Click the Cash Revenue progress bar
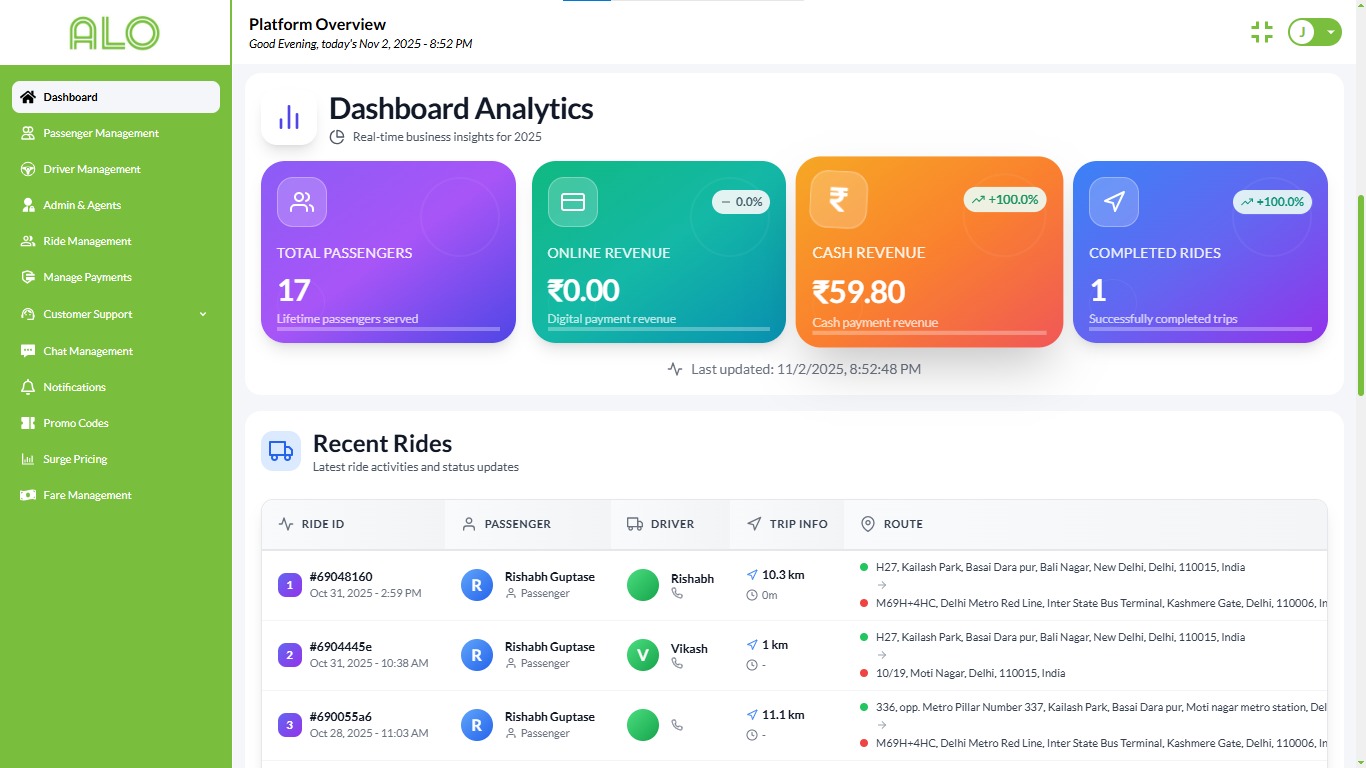The height and width of the screenshot is (768, 1366). coord(929,332)
